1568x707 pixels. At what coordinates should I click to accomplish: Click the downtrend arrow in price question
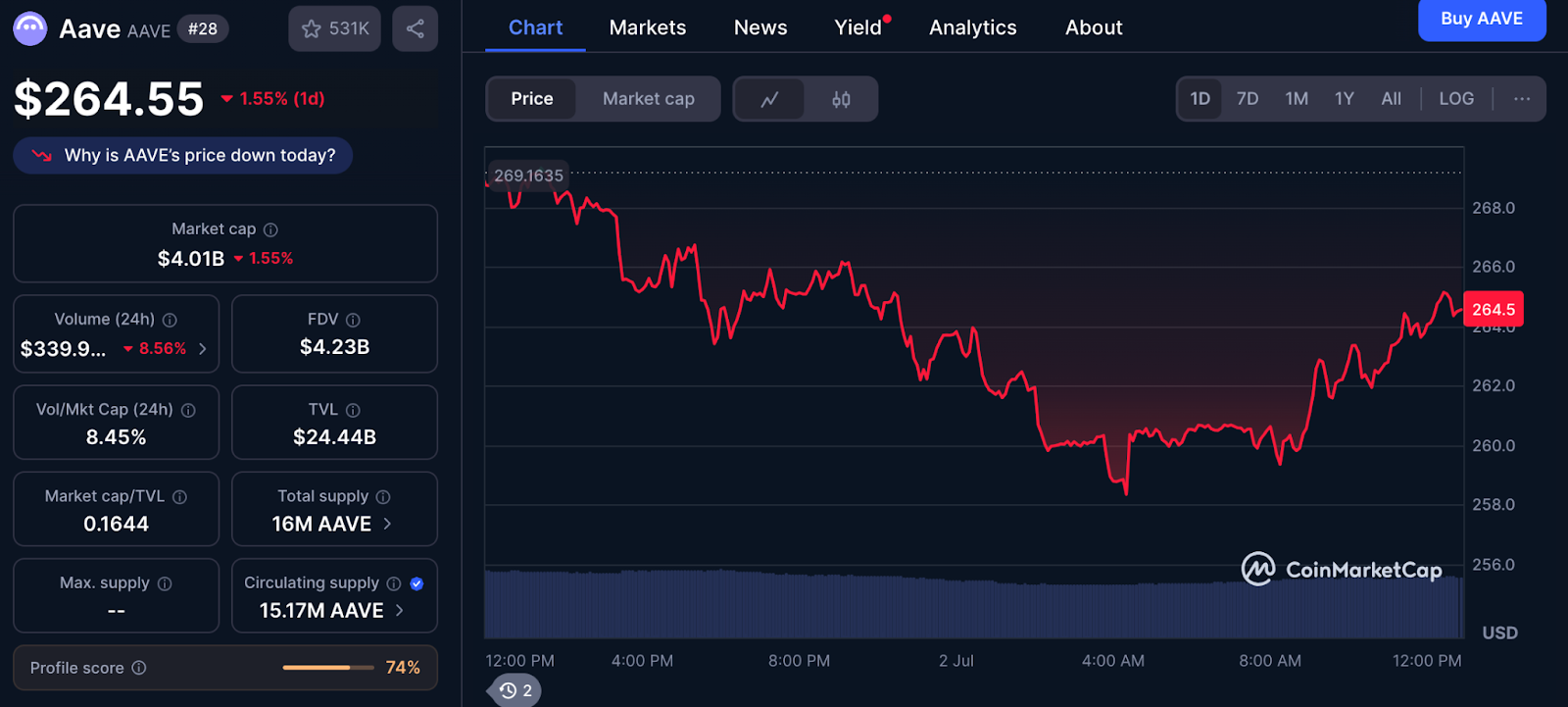click(42, 155)
